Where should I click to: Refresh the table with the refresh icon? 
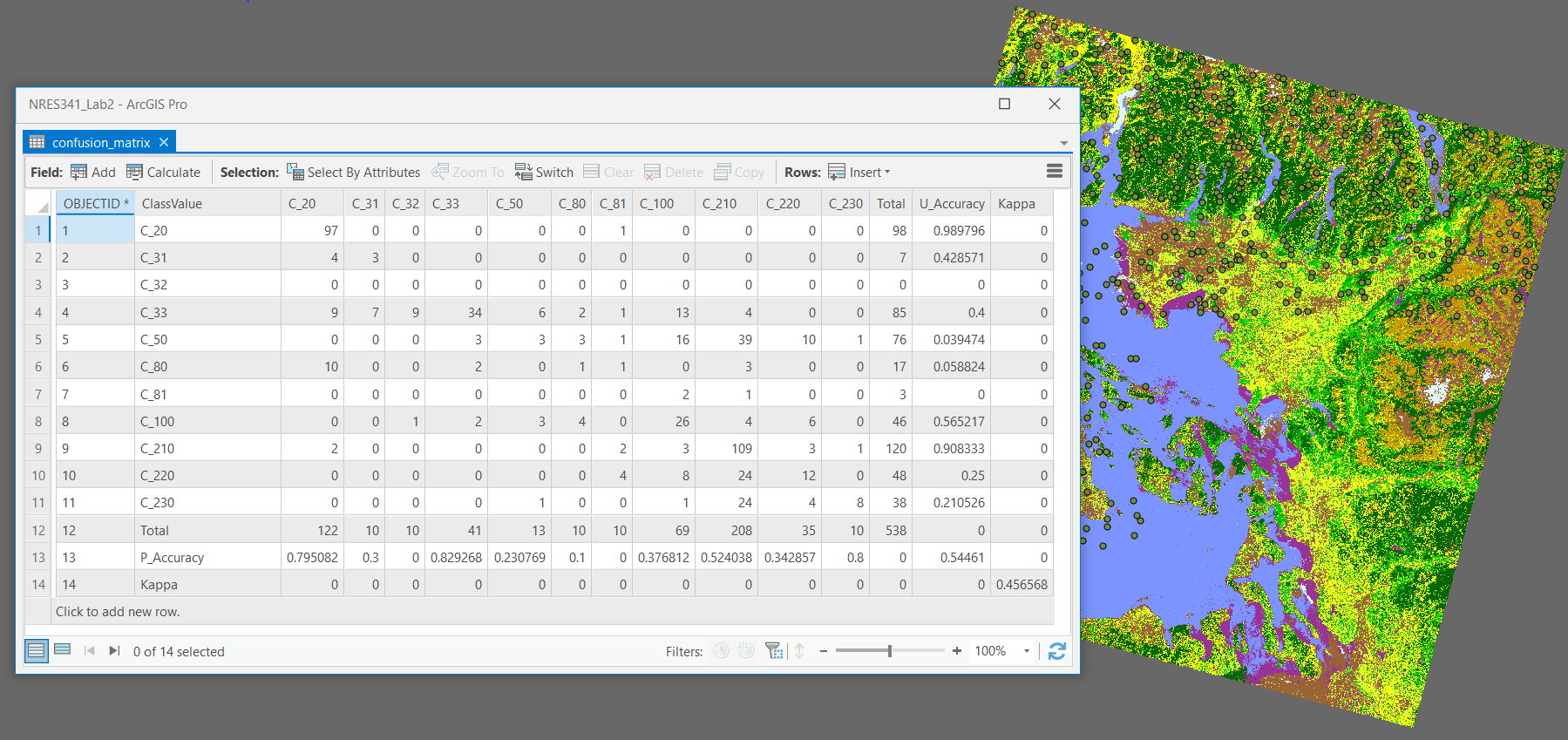[x=1056, y=651]
